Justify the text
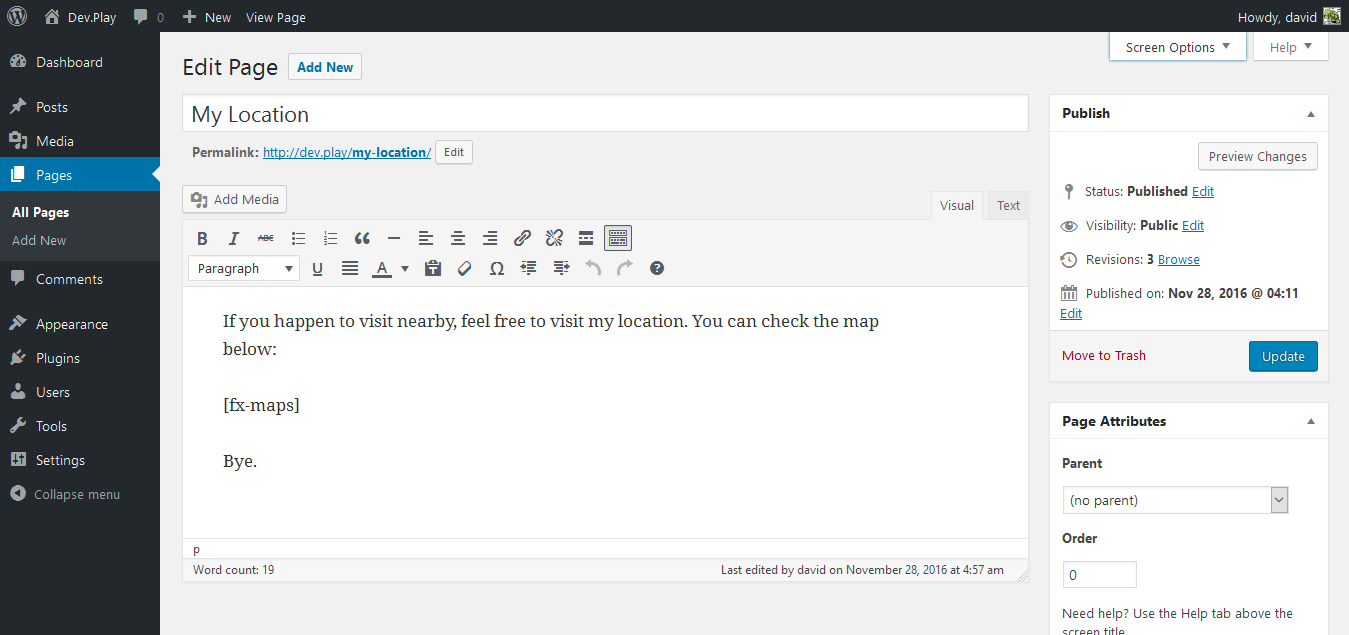The height and width of the screenshot is (635, 1349). (x=350, y=268)
